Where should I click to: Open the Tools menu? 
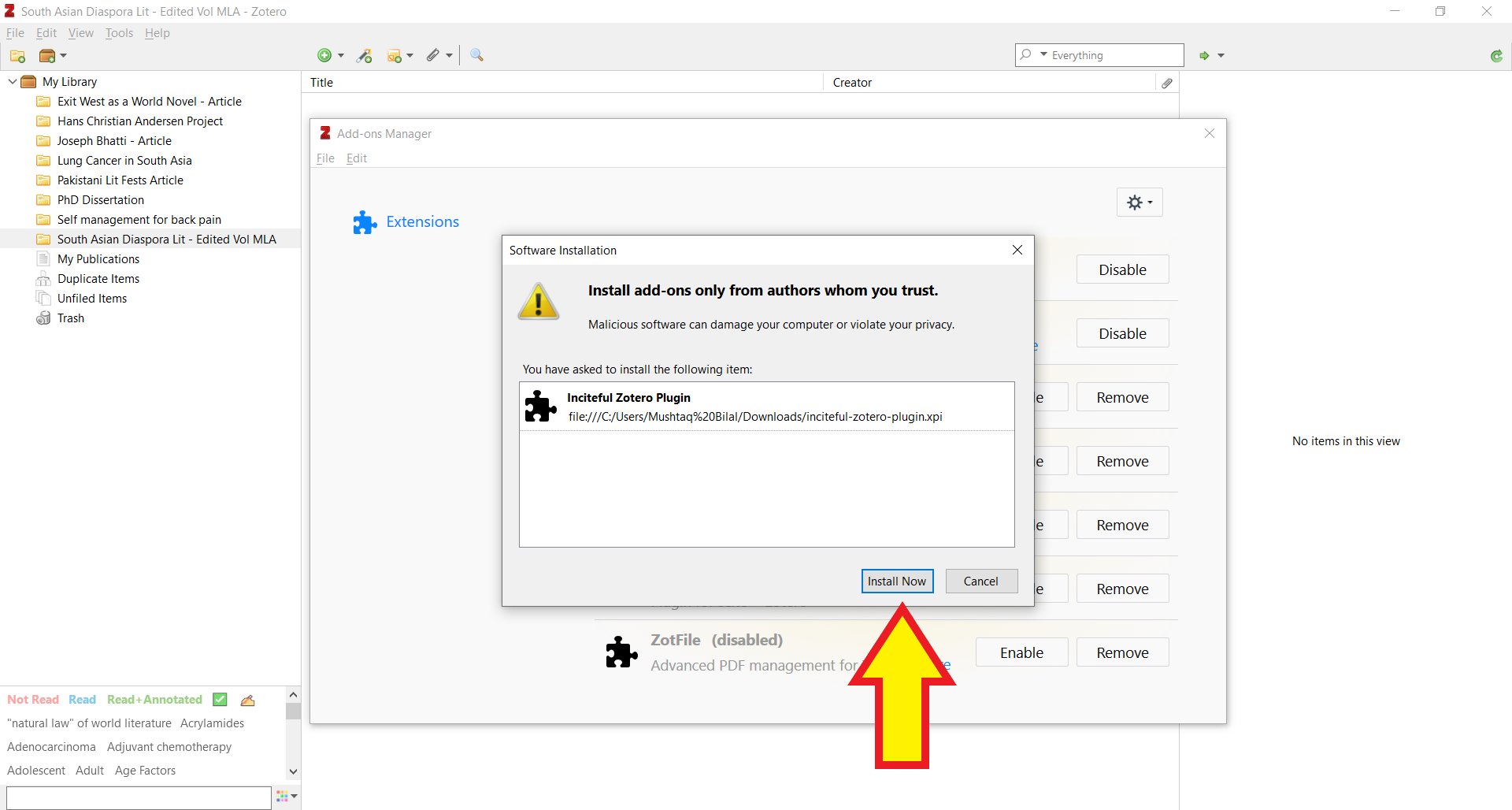coord(119,33)
